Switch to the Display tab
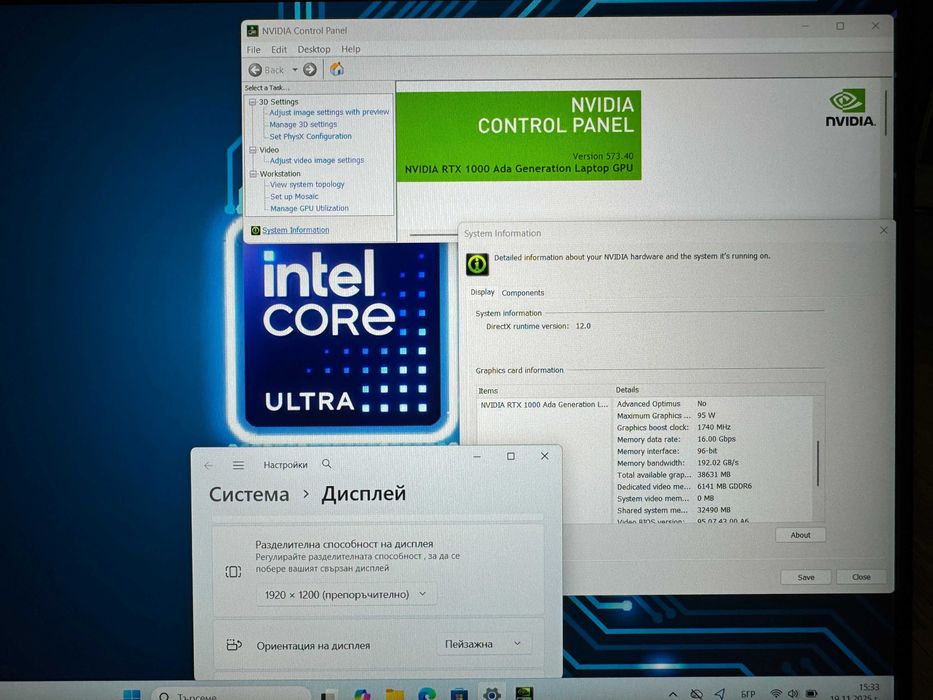The width and height of the screenshot is (933, 700). point(483,292)
